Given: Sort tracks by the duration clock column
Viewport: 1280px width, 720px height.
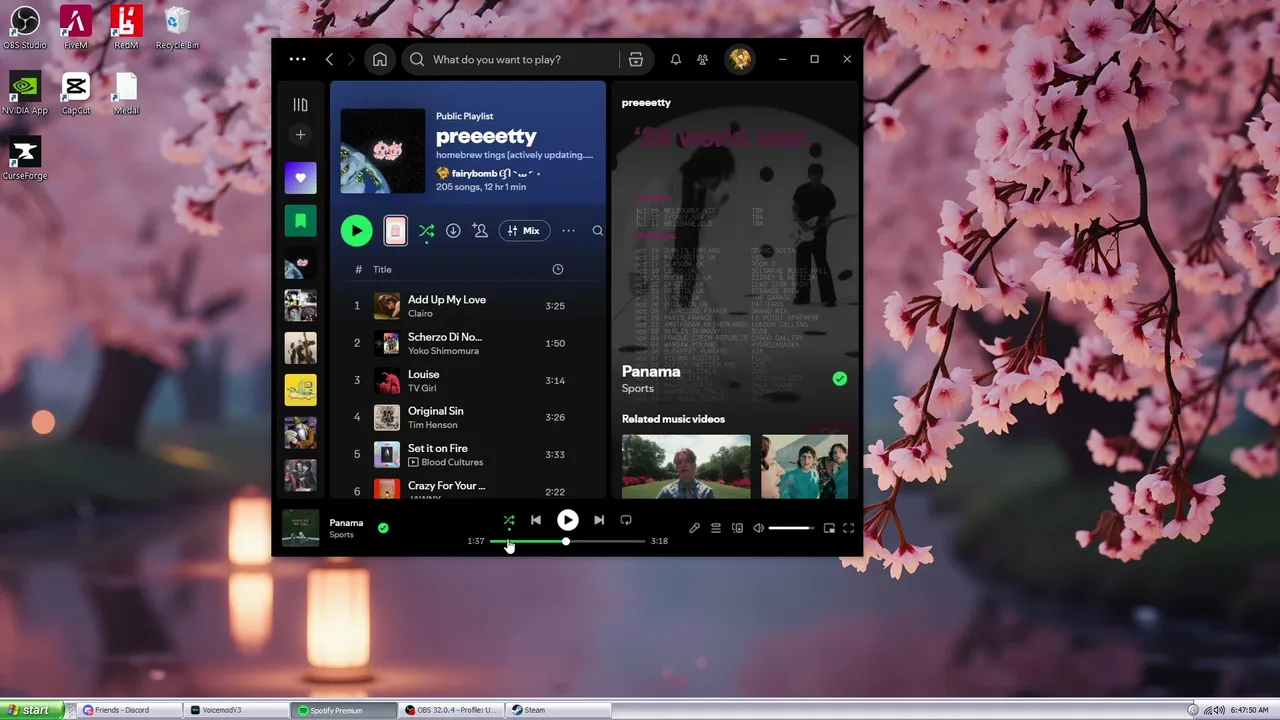Looking at the screenshot, I should click(558, 269).
